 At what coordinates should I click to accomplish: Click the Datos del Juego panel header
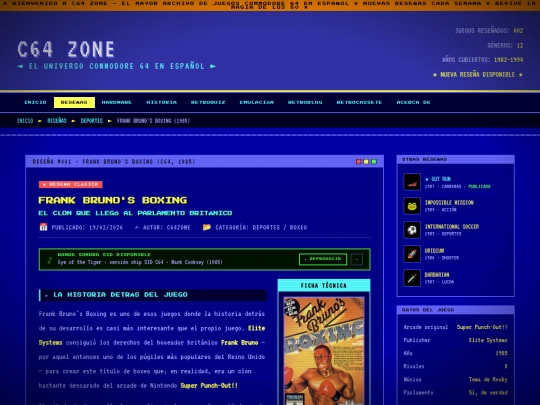point(455,310)
